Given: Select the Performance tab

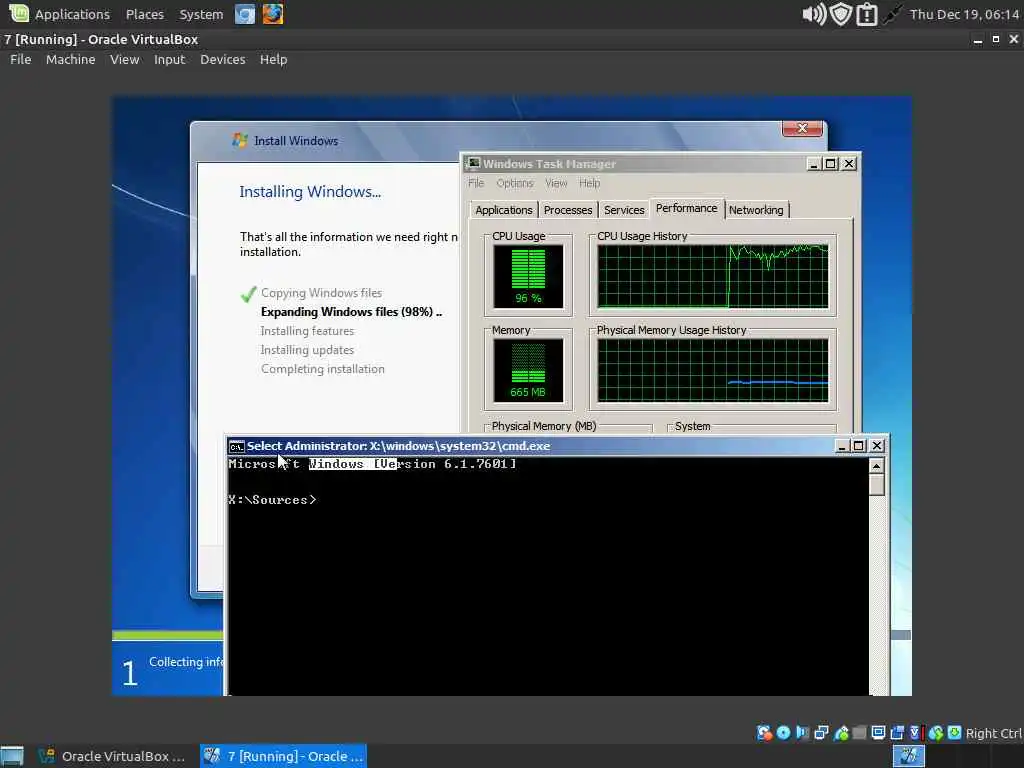Looking at the screenshot, I should [686, 208].
